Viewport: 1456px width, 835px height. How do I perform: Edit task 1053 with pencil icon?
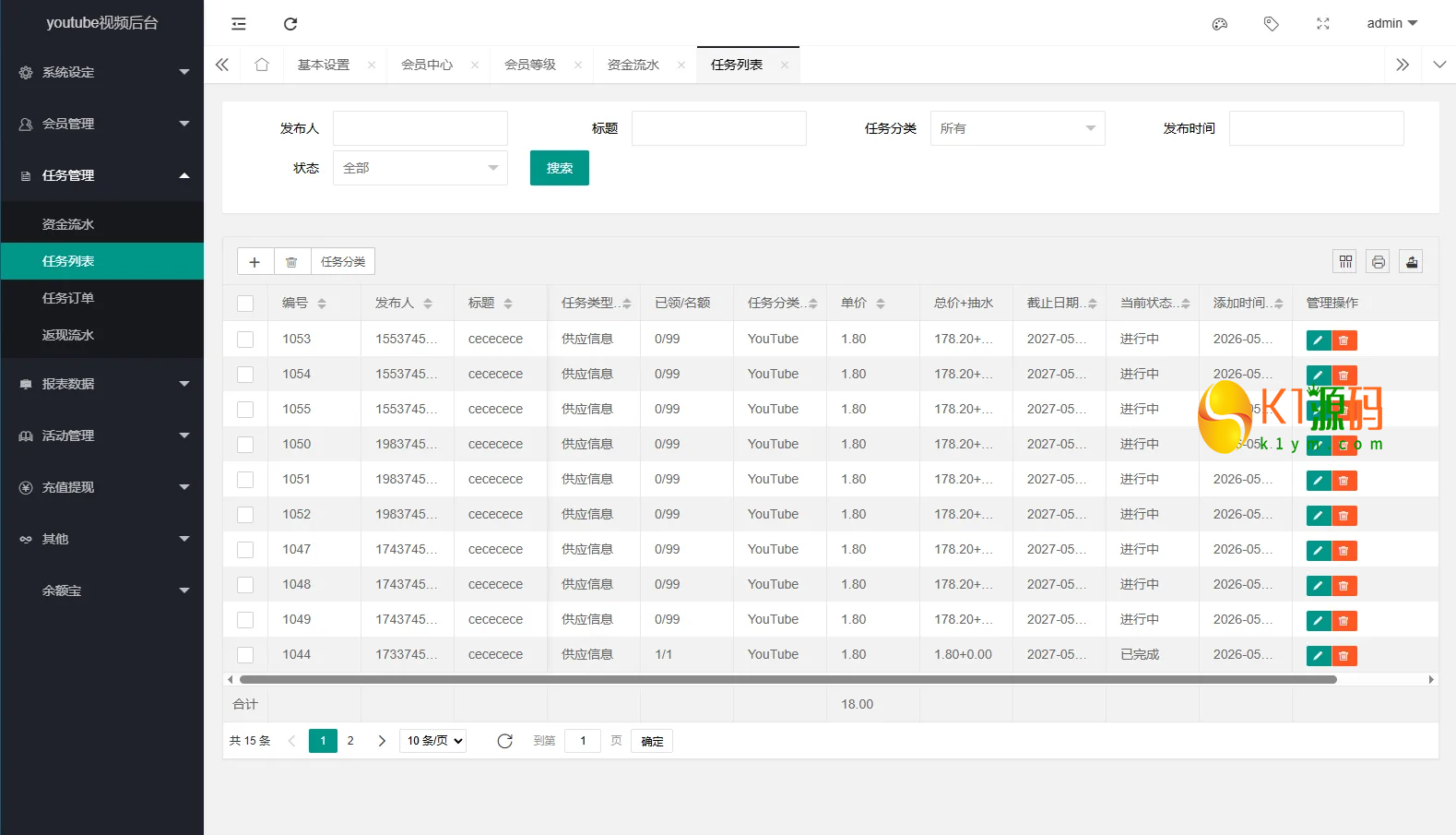click(x=1319, y=340)
